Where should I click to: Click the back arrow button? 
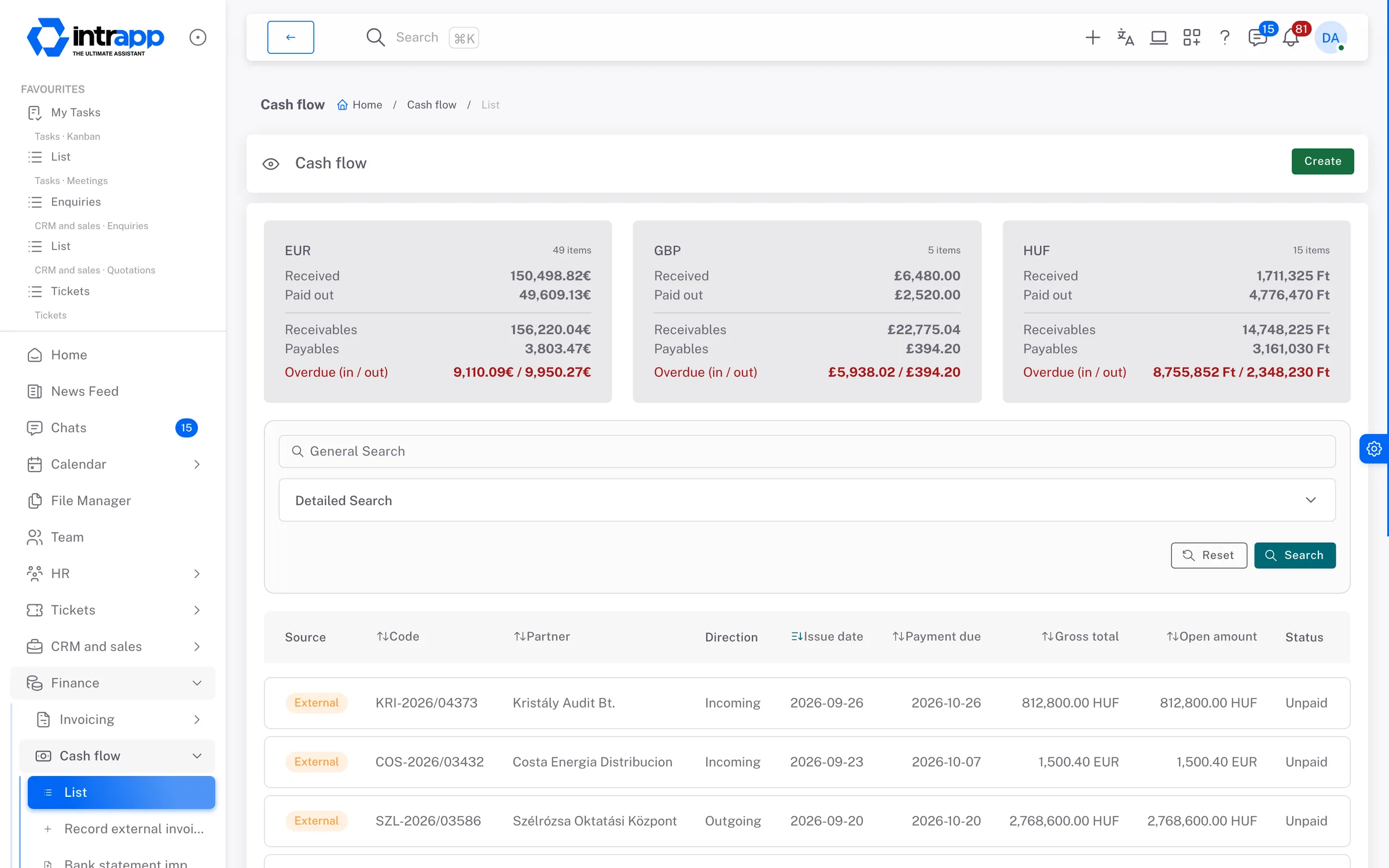(x=291, y=37)
